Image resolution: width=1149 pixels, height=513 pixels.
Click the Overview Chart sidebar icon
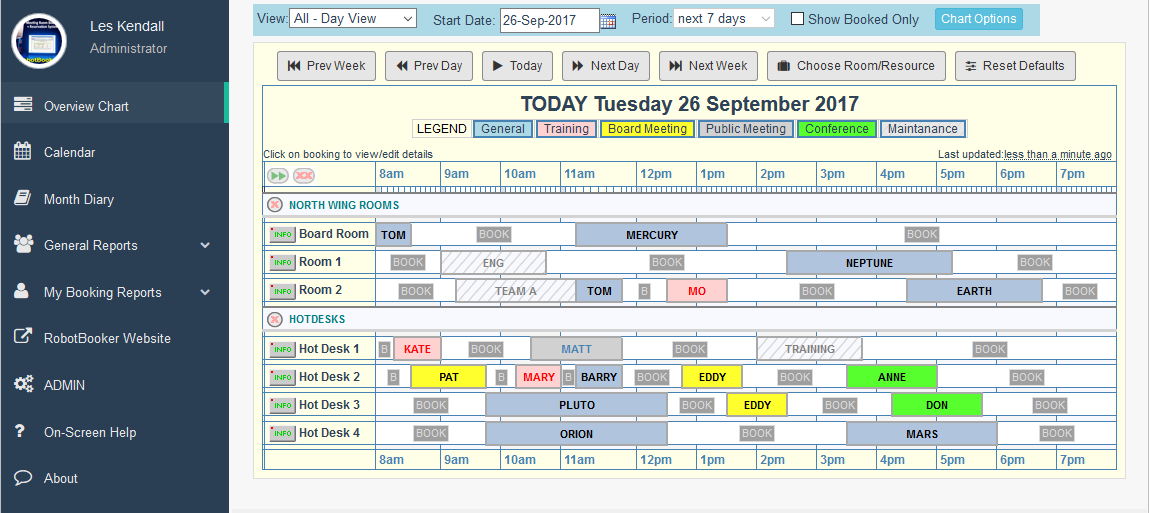(23, 105)
